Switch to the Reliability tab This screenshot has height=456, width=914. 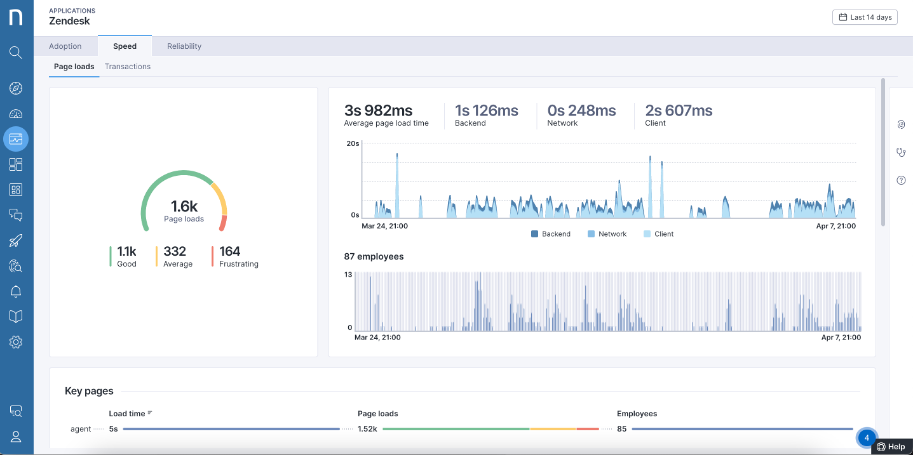184,46
